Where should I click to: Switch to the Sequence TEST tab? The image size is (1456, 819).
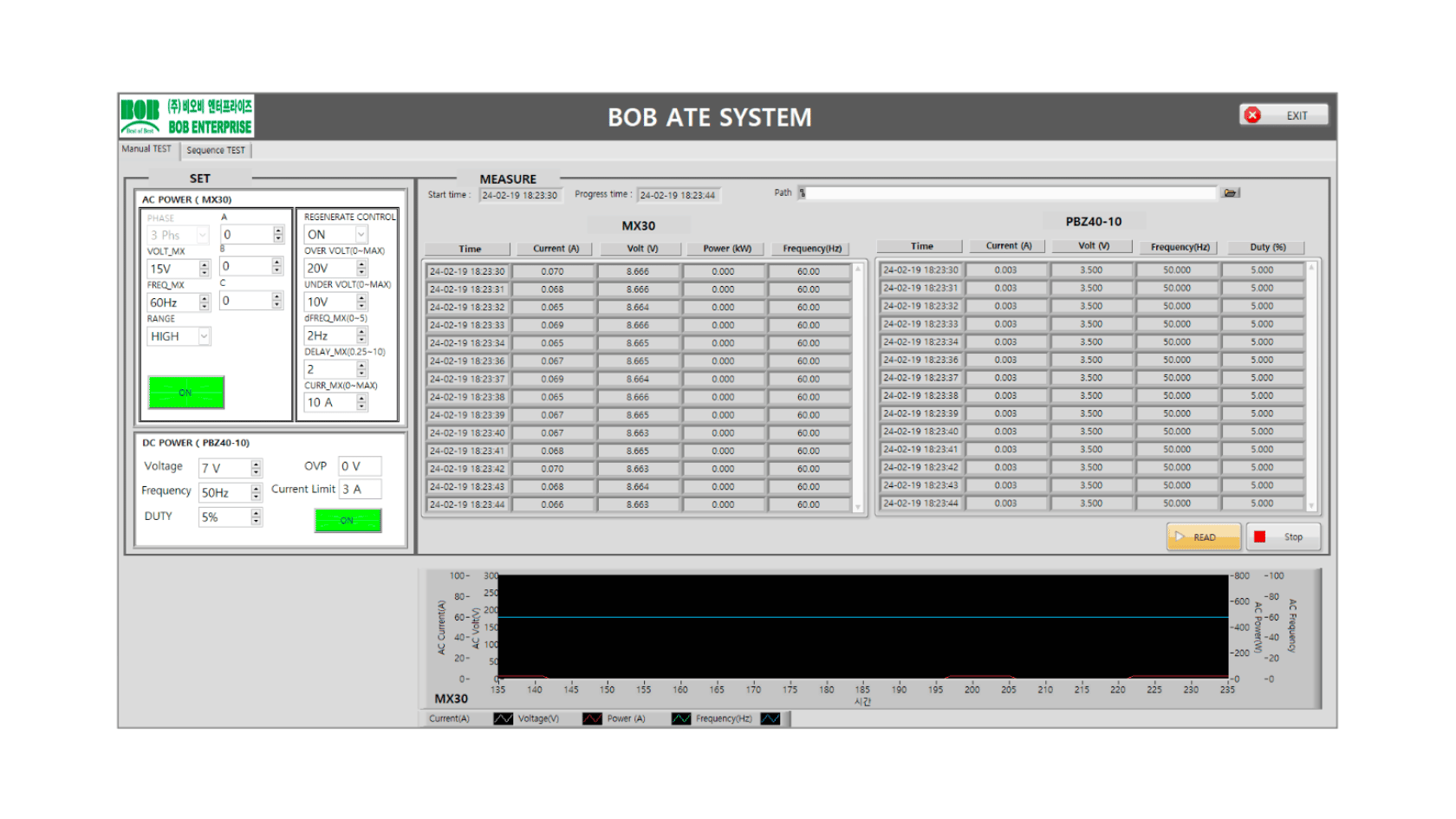click(216, 150)
